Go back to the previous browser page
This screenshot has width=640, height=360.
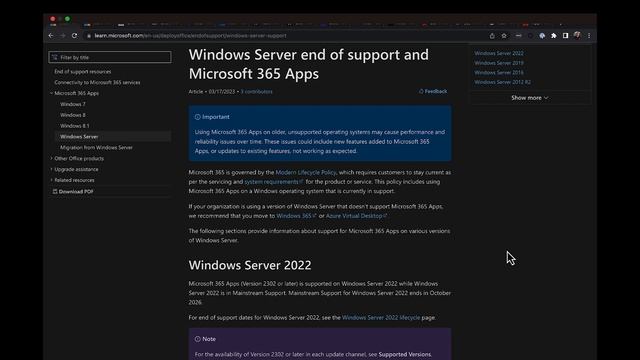(51, 36)
